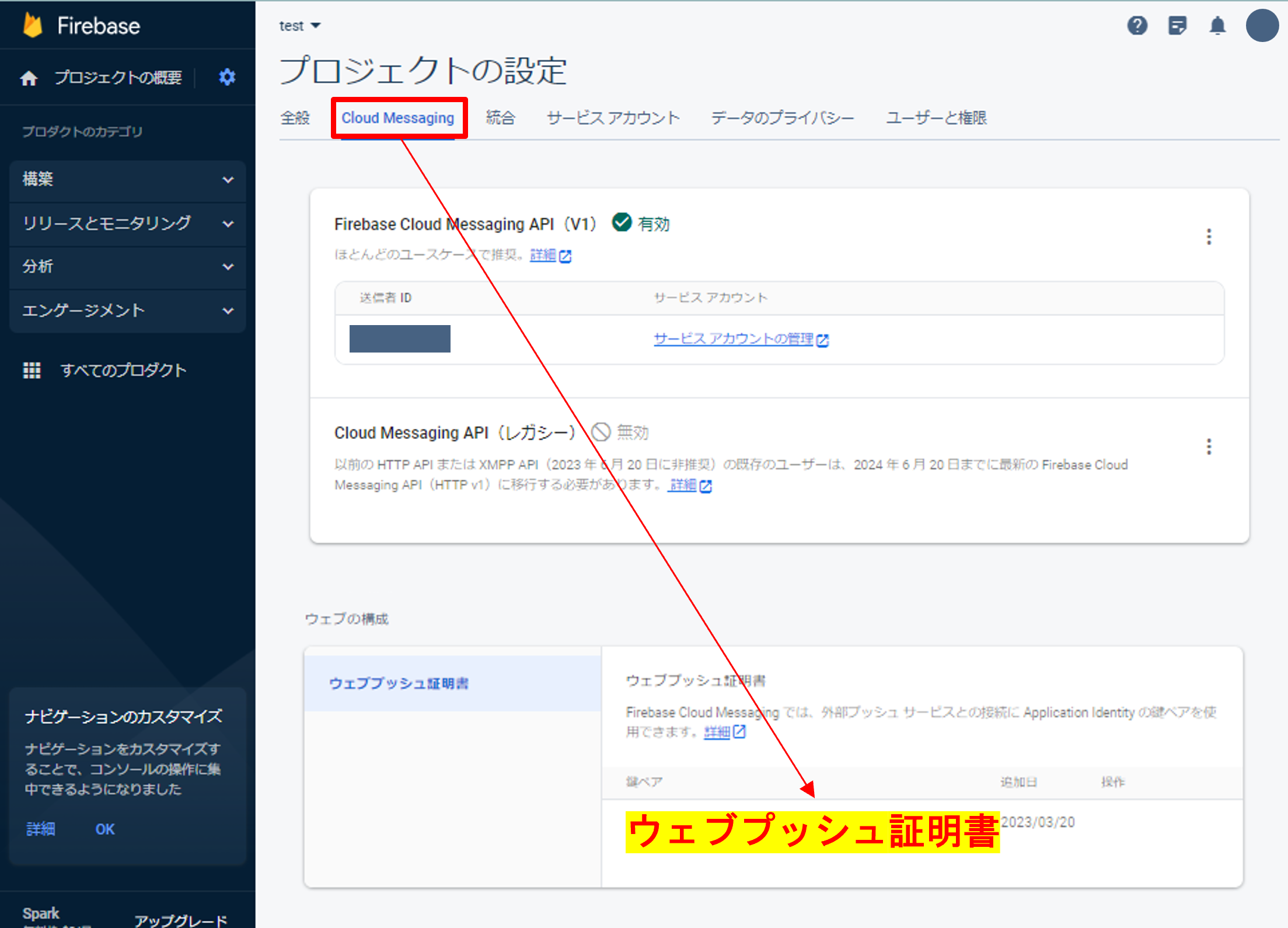Expand the リリースとモニタリング category

click(x=128, y=223)
